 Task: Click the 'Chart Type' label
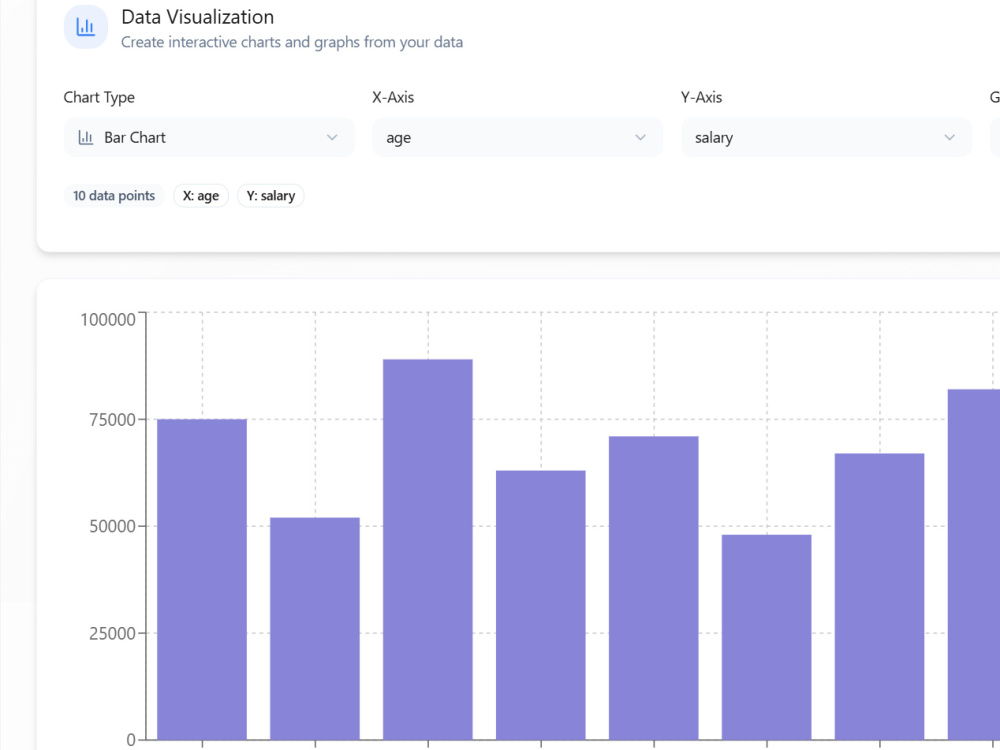[99, 97]
